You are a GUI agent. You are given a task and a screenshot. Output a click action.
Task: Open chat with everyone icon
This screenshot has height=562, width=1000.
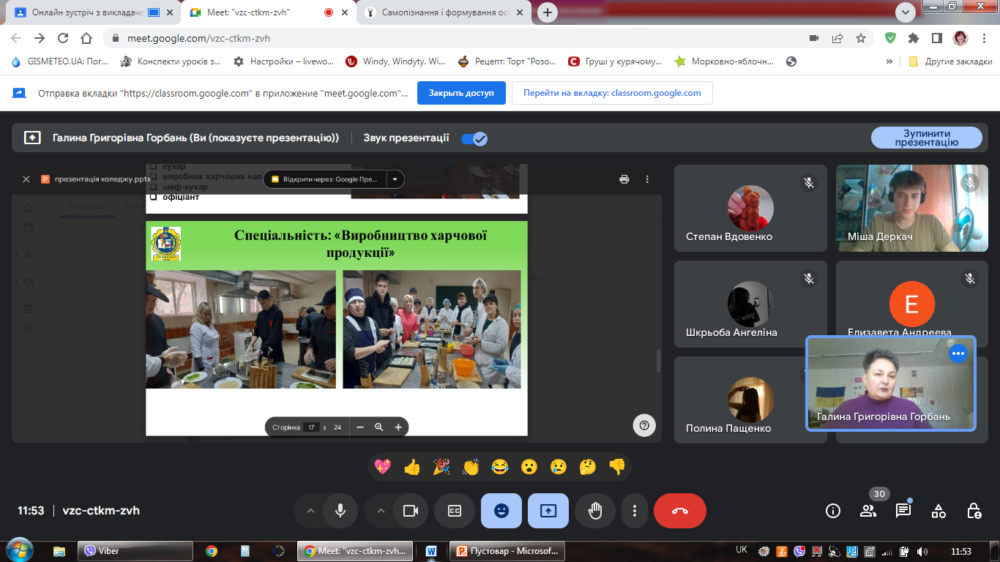click(x=903, y=510)
